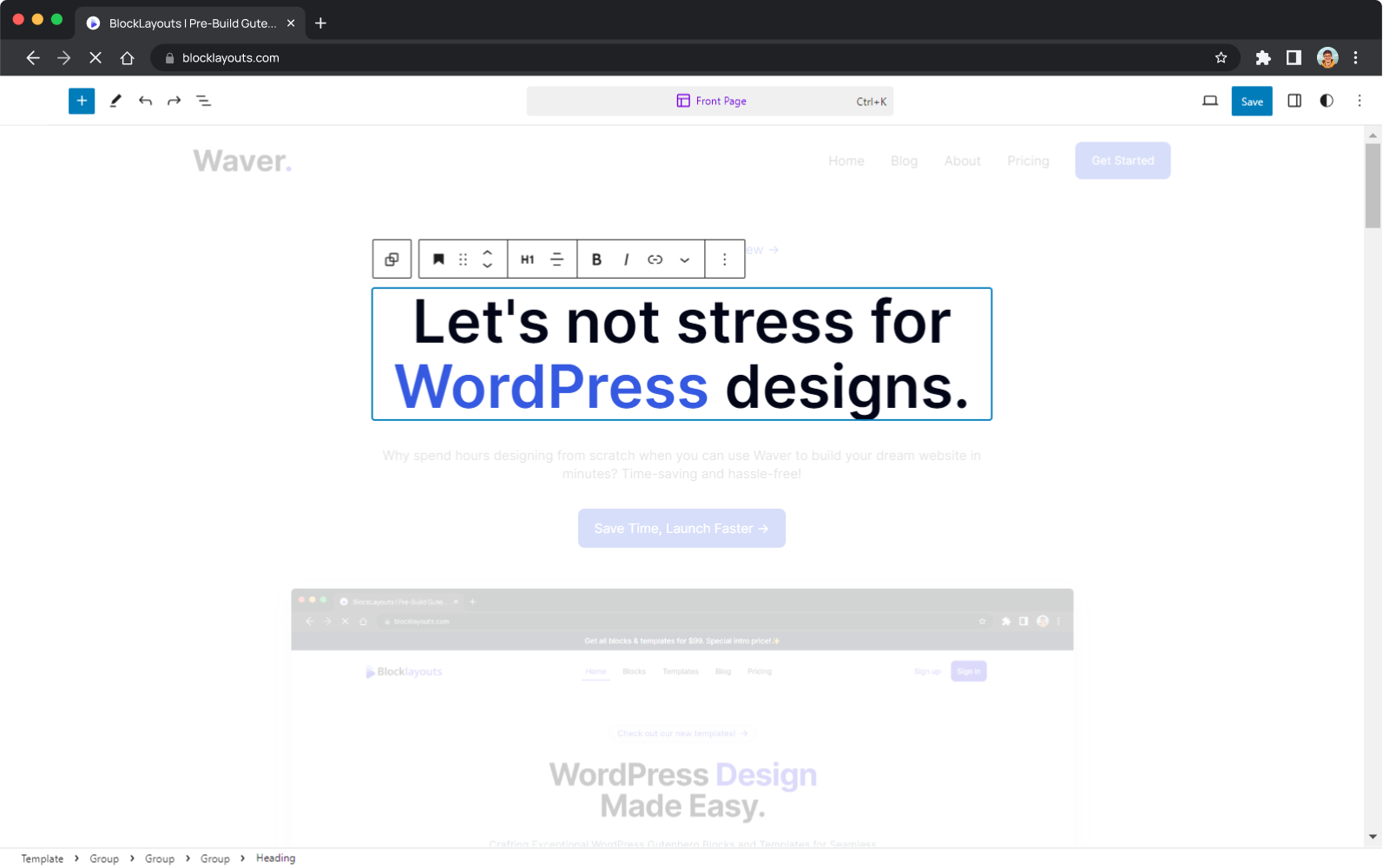The height and width of the screenshot is (868, 1383).
Task: Click the Undo arrow in editor toolbar
Action: click(x=145, y=101)
